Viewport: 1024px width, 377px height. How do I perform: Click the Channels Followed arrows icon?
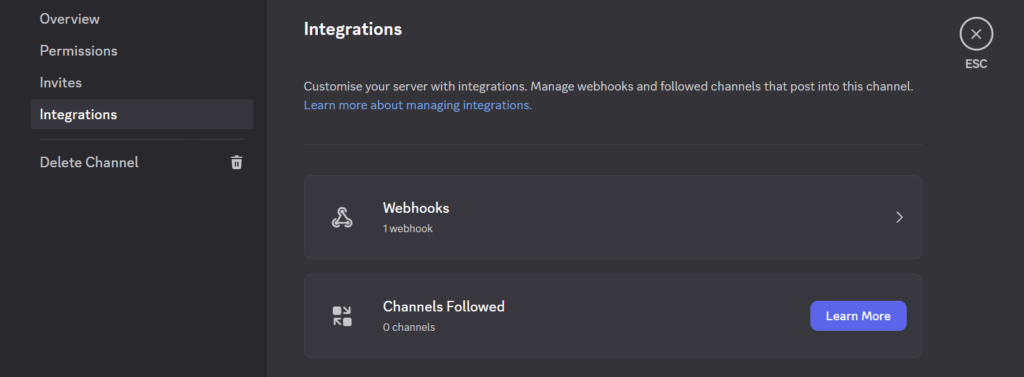point(342,316)
